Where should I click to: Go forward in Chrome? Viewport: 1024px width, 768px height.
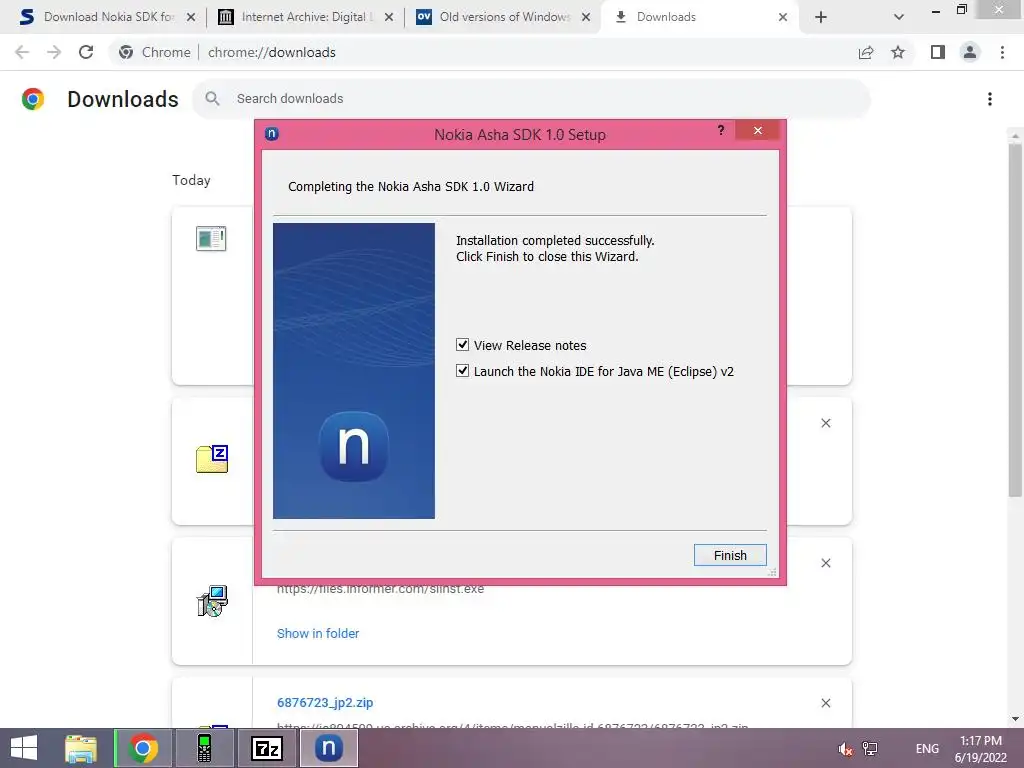tap(54, 52)
